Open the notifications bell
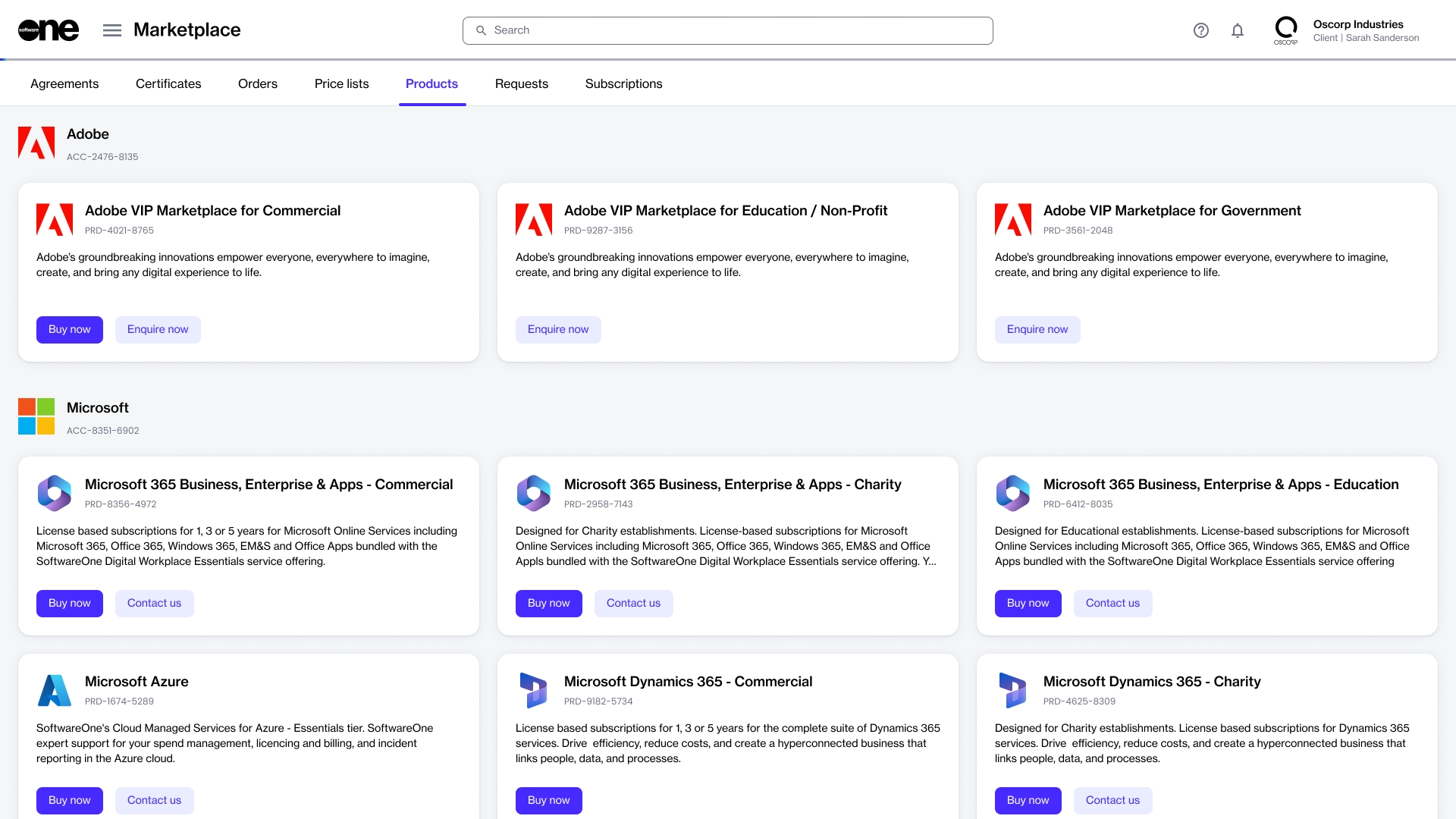 (x=1238, y=30)
